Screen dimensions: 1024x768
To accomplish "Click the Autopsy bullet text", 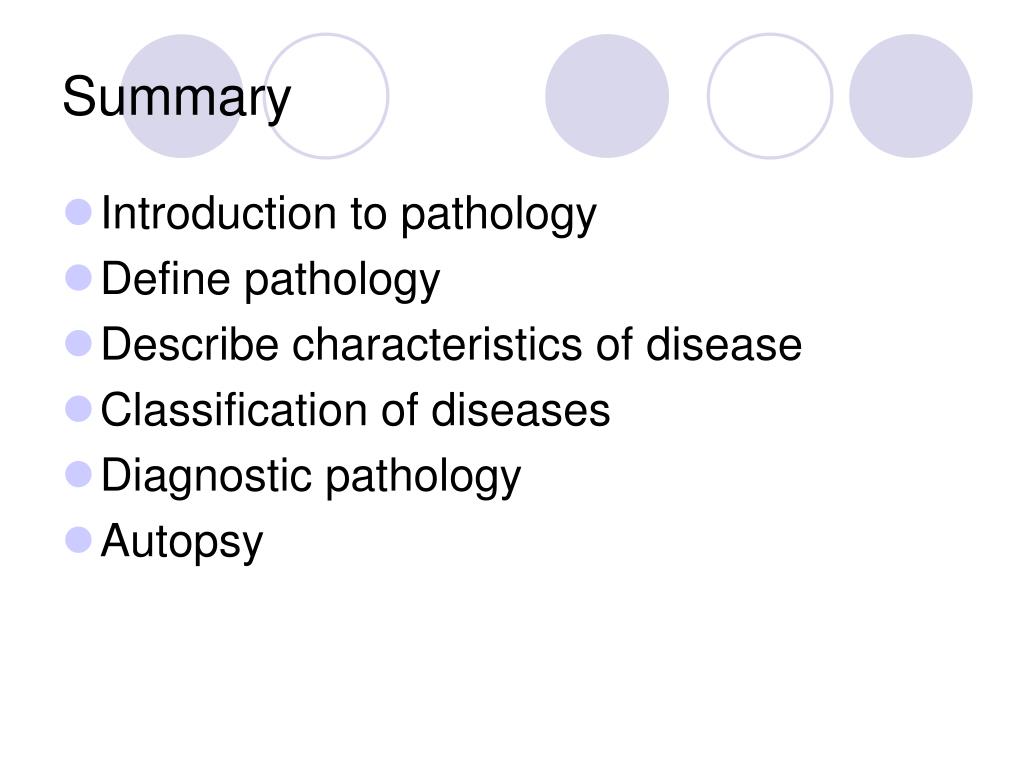I will point(182,542).
